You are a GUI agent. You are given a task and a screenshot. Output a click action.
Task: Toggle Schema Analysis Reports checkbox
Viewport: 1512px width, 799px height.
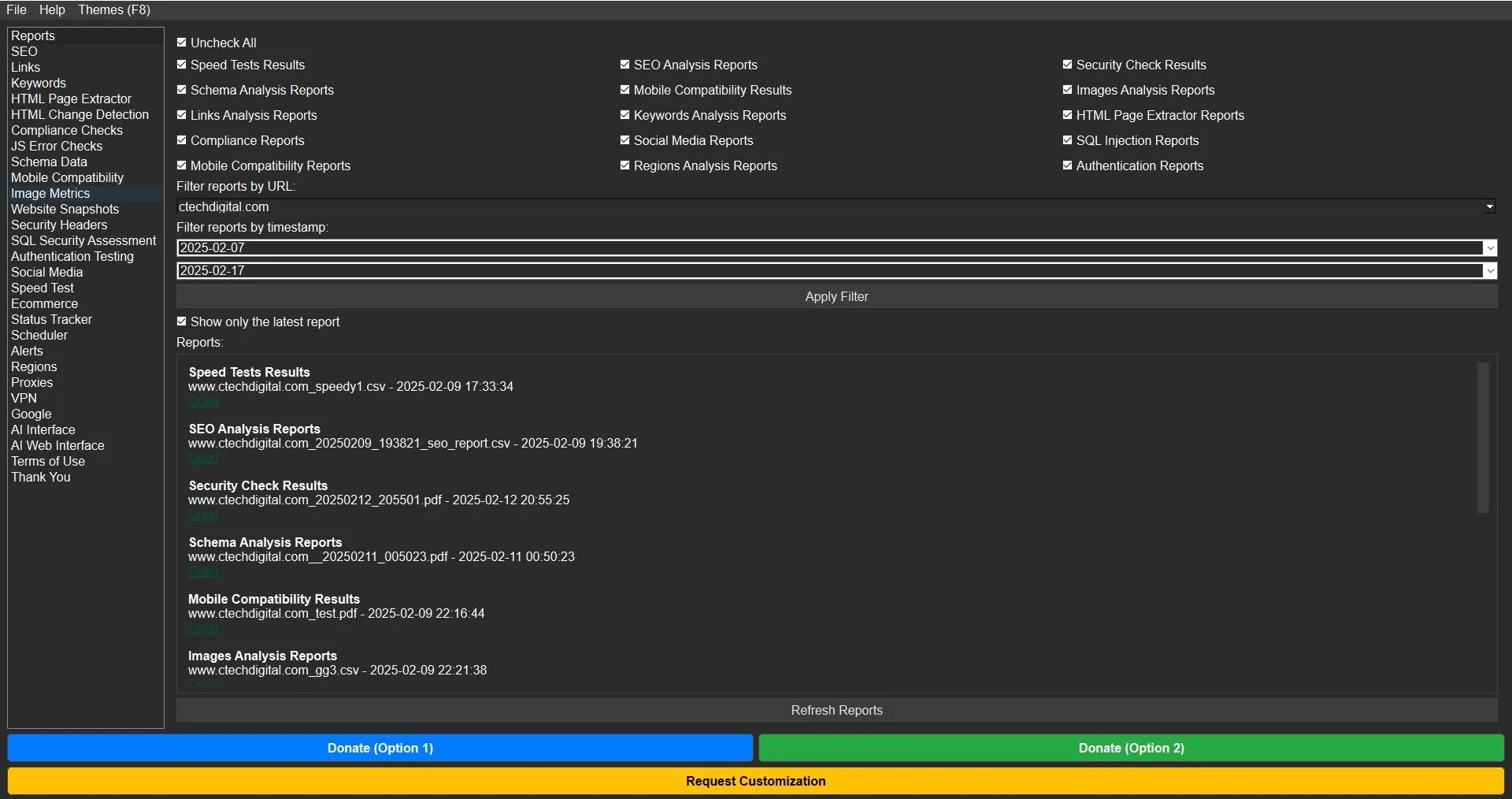point(182,90)
